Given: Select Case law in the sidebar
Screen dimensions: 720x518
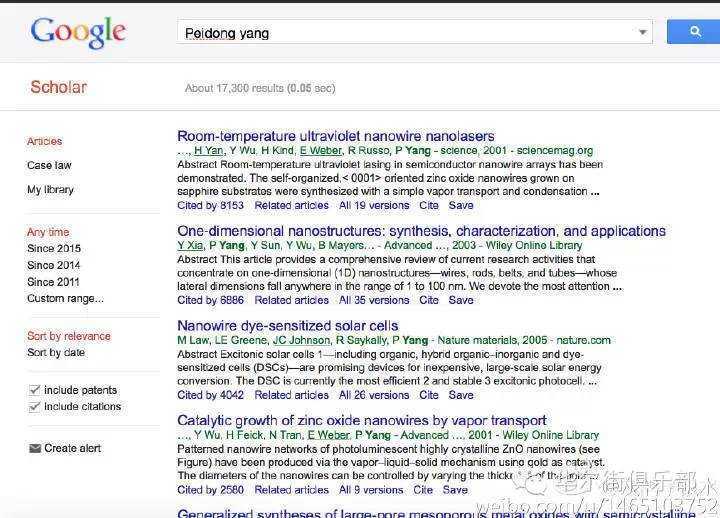Looking at the screenshot, I should [x=49, y=165].
